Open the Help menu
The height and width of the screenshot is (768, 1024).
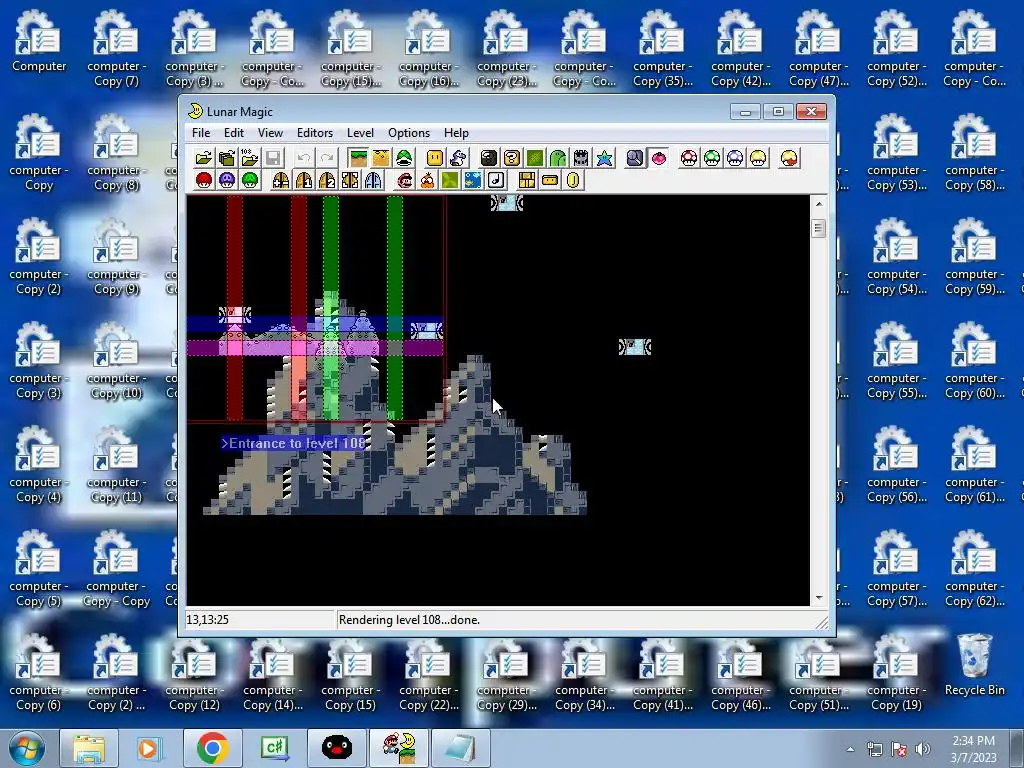click(456, 133)
